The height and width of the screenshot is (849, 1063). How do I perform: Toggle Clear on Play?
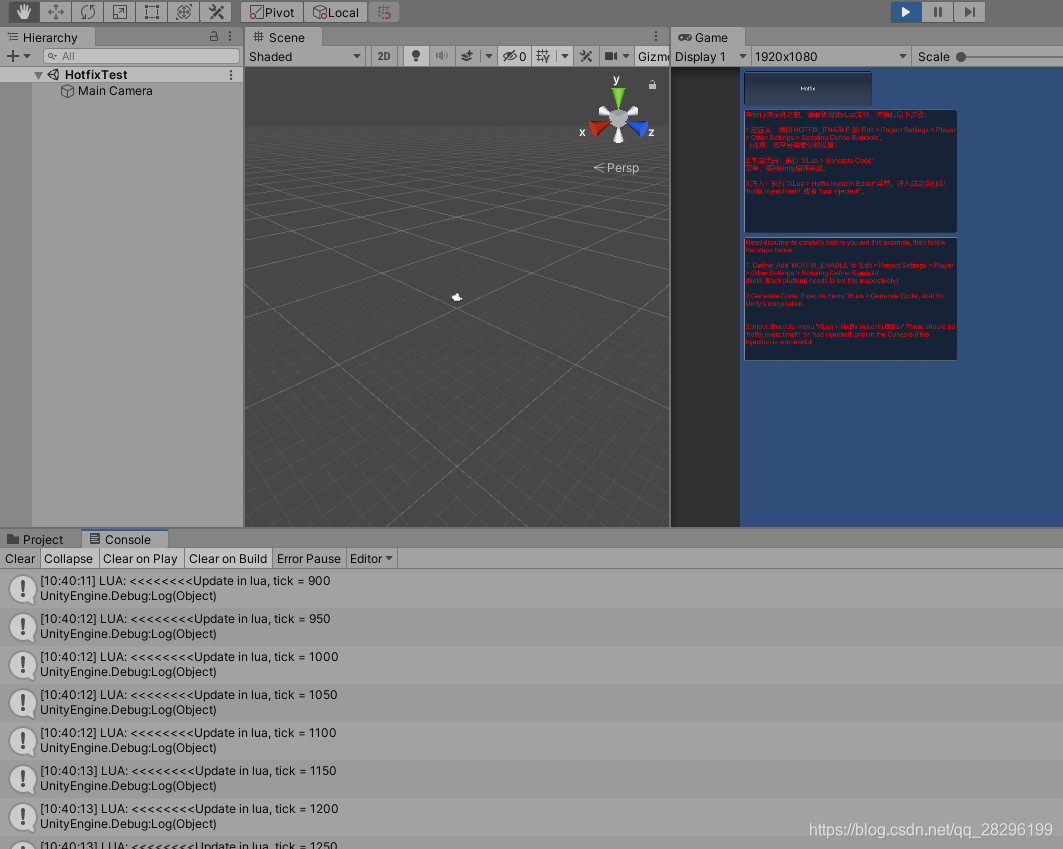pos(140,559)
